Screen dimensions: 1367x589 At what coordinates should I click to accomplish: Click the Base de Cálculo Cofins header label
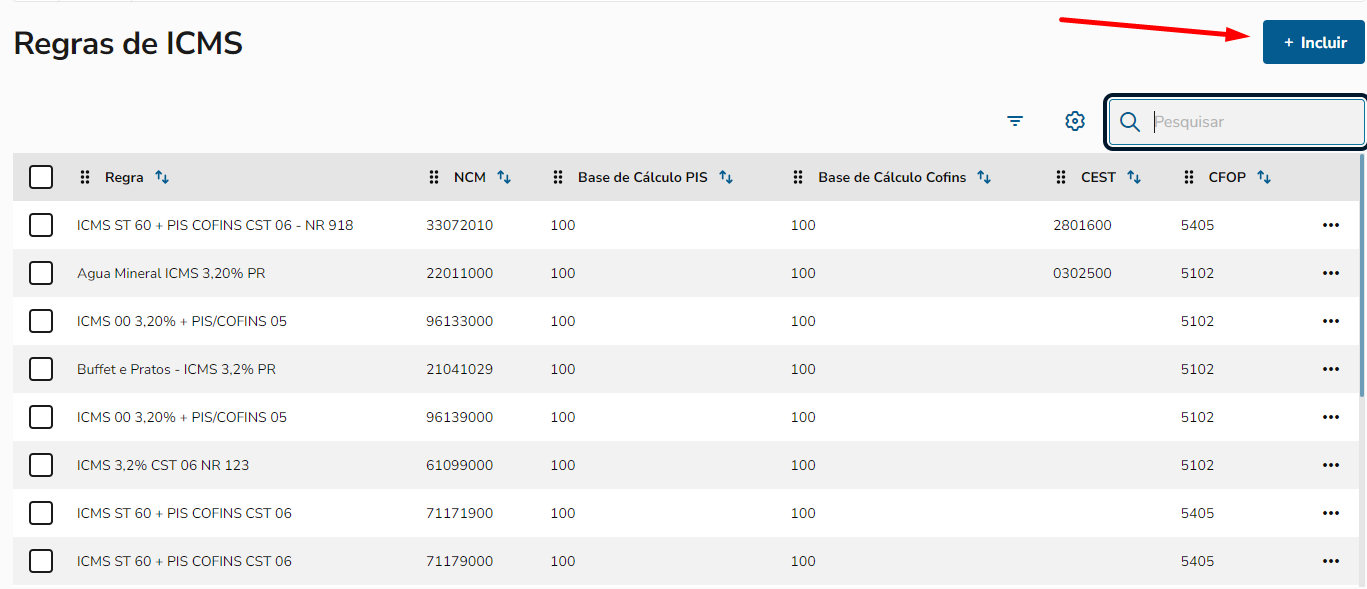892,177
